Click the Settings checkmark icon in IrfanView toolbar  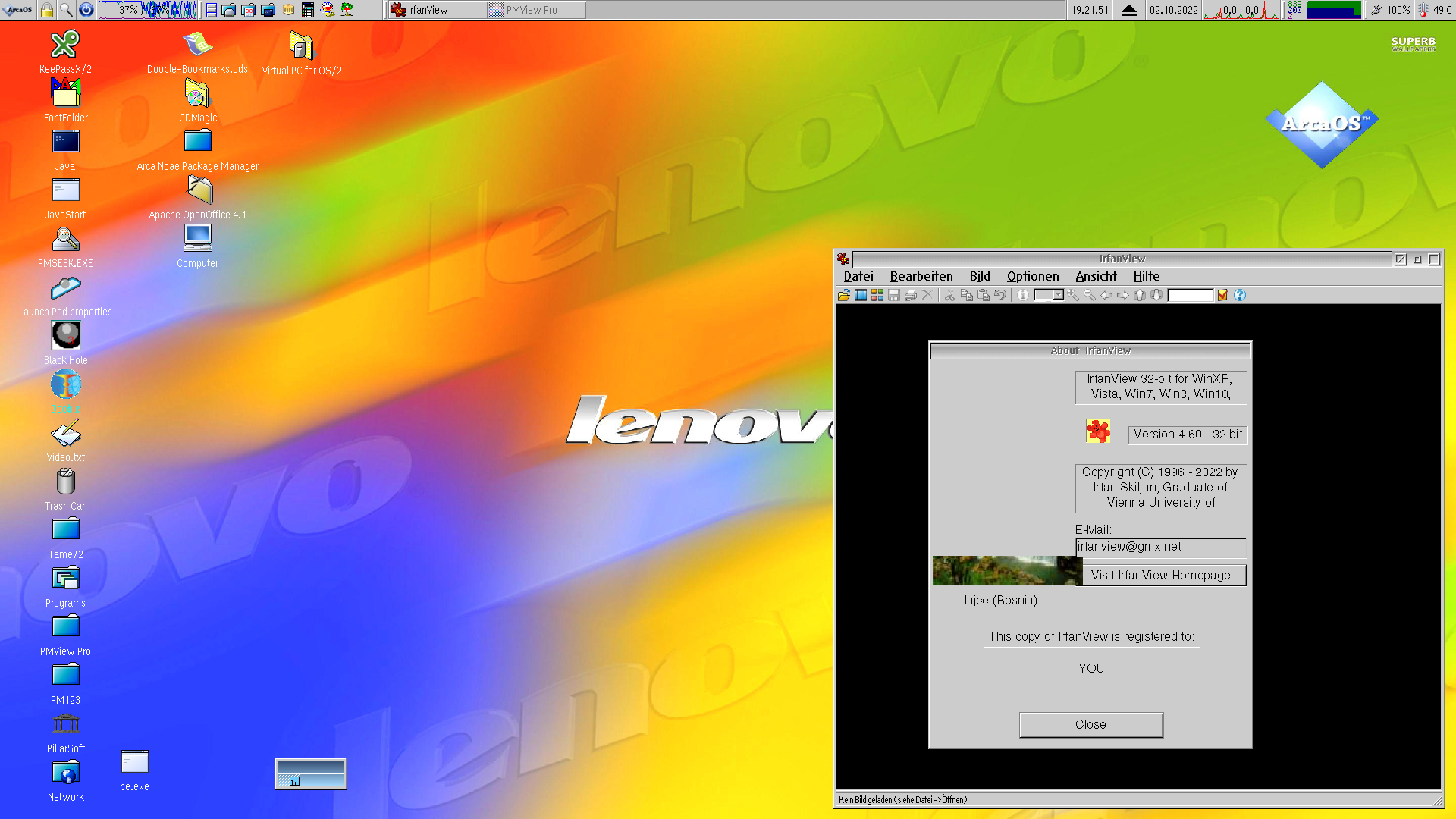pos(1222,296)
